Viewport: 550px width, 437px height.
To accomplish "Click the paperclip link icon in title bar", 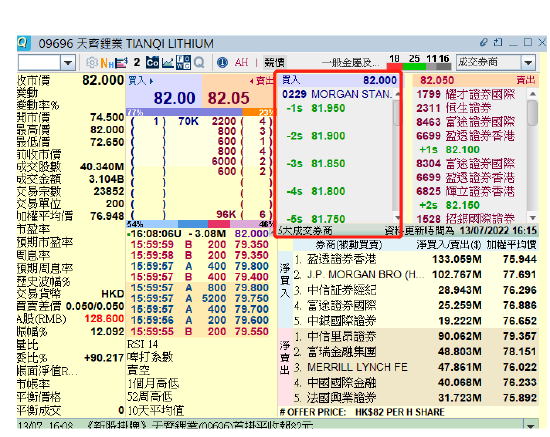I will 484,42.
